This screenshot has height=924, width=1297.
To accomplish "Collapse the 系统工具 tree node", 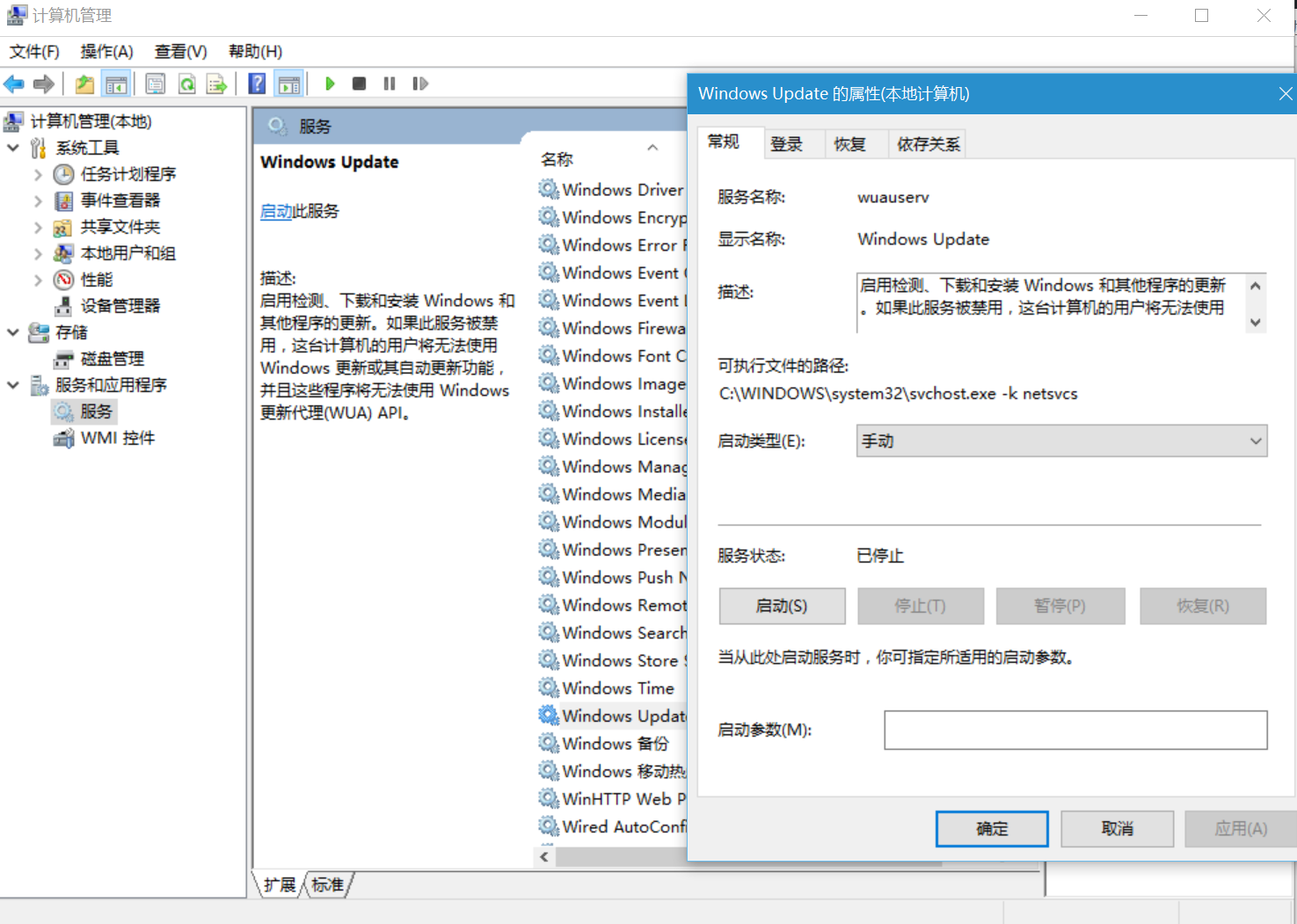I will point(13,148).
